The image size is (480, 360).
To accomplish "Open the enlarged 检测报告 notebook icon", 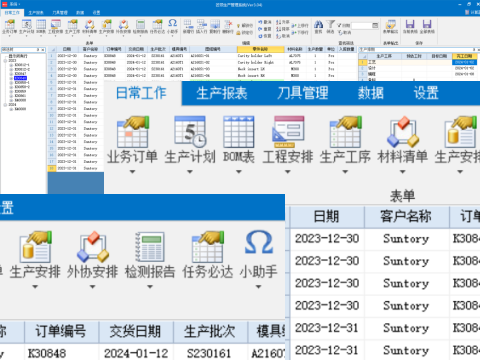I will (x=150, y=247).
